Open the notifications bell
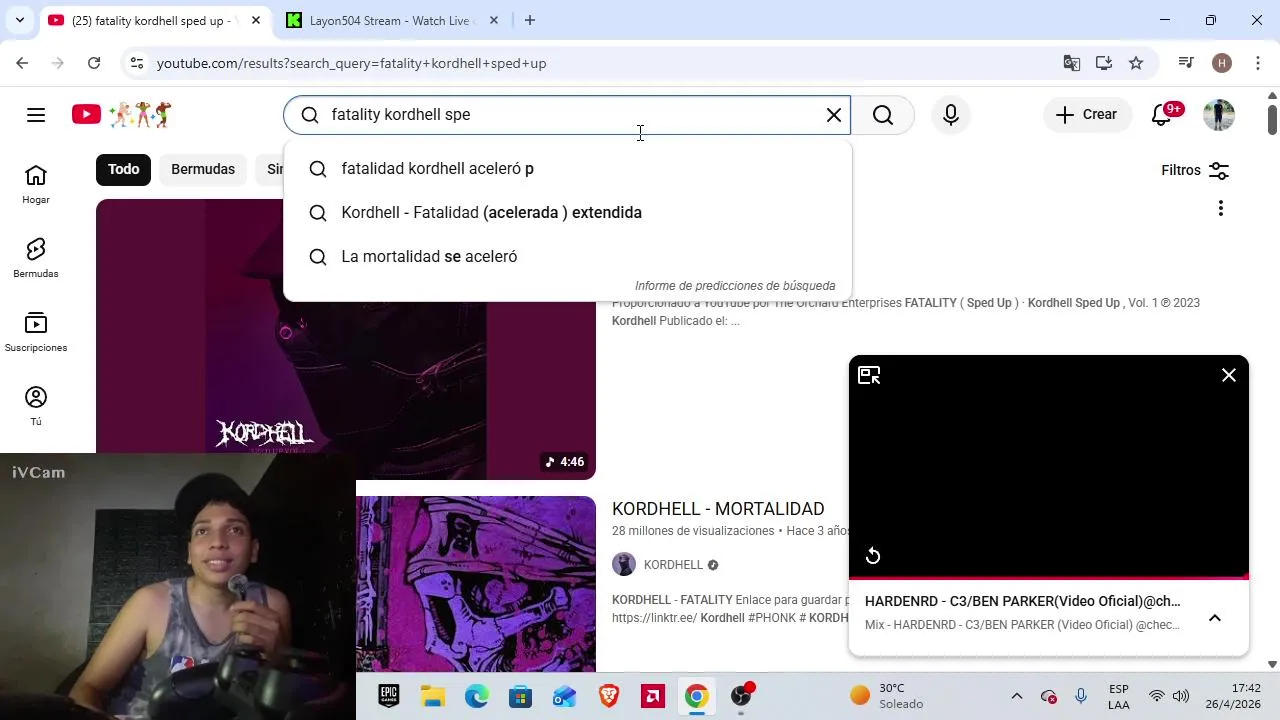1280x720 pixels. [1162, 115]
